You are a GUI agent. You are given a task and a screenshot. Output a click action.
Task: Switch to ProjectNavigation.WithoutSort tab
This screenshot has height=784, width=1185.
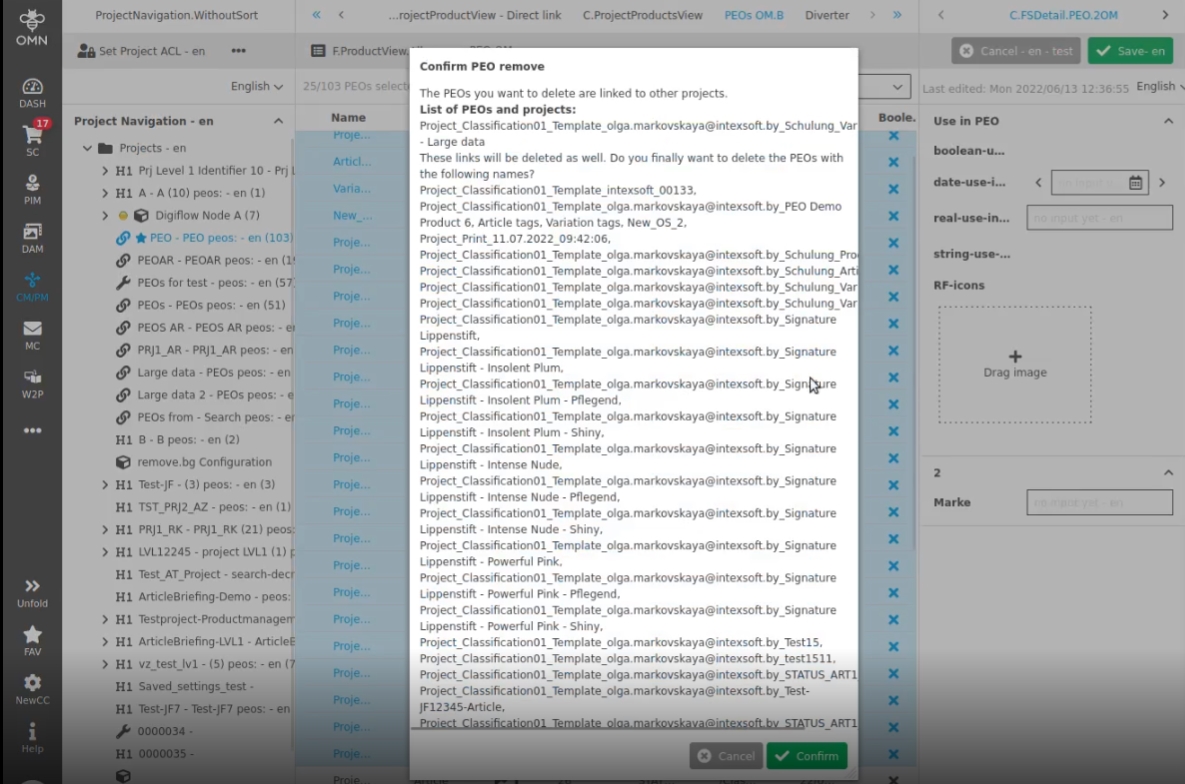click(176, 14)
